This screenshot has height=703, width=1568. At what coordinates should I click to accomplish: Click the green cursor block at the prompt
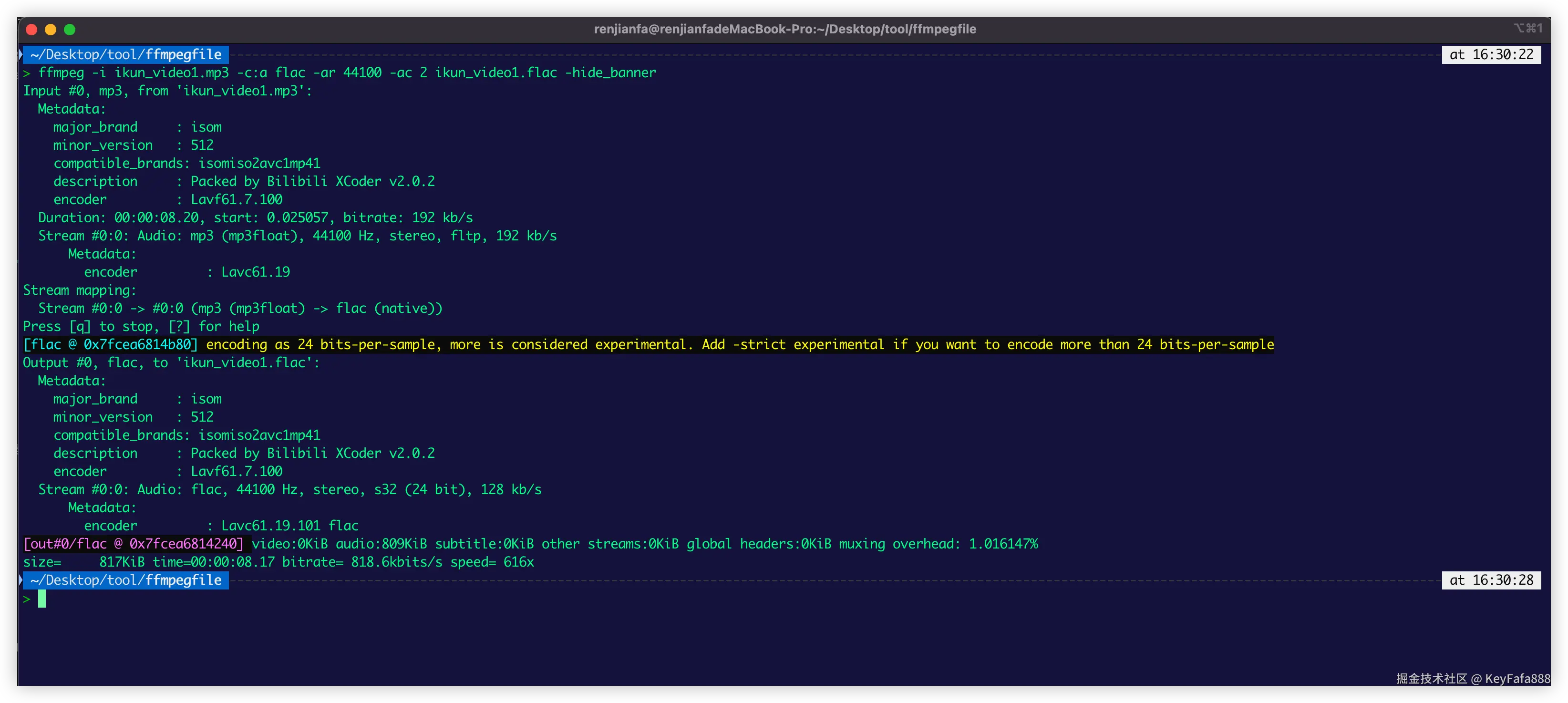(x=42, y=599)
